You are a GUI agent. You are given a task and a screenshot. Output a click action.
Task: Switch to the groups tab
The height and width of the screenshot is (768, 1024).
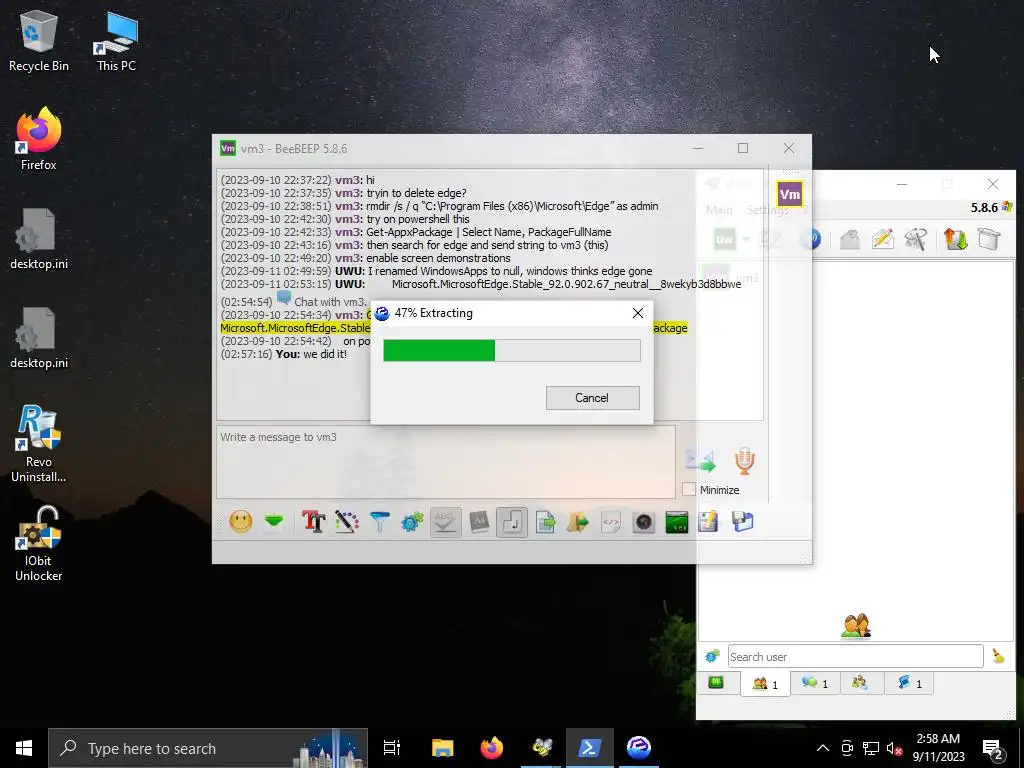860,683
